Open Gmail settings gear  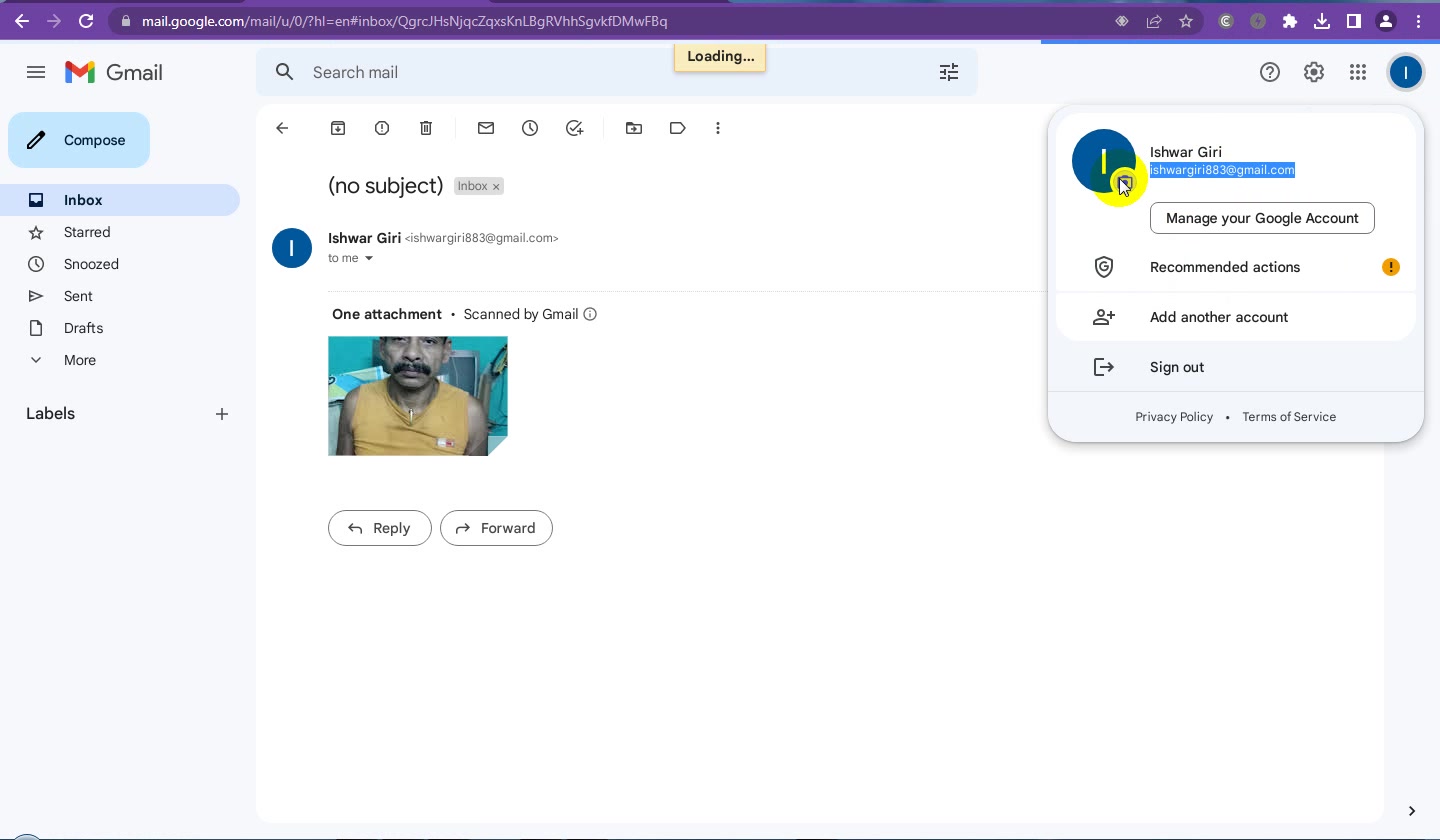click(x=1314, y=72)
